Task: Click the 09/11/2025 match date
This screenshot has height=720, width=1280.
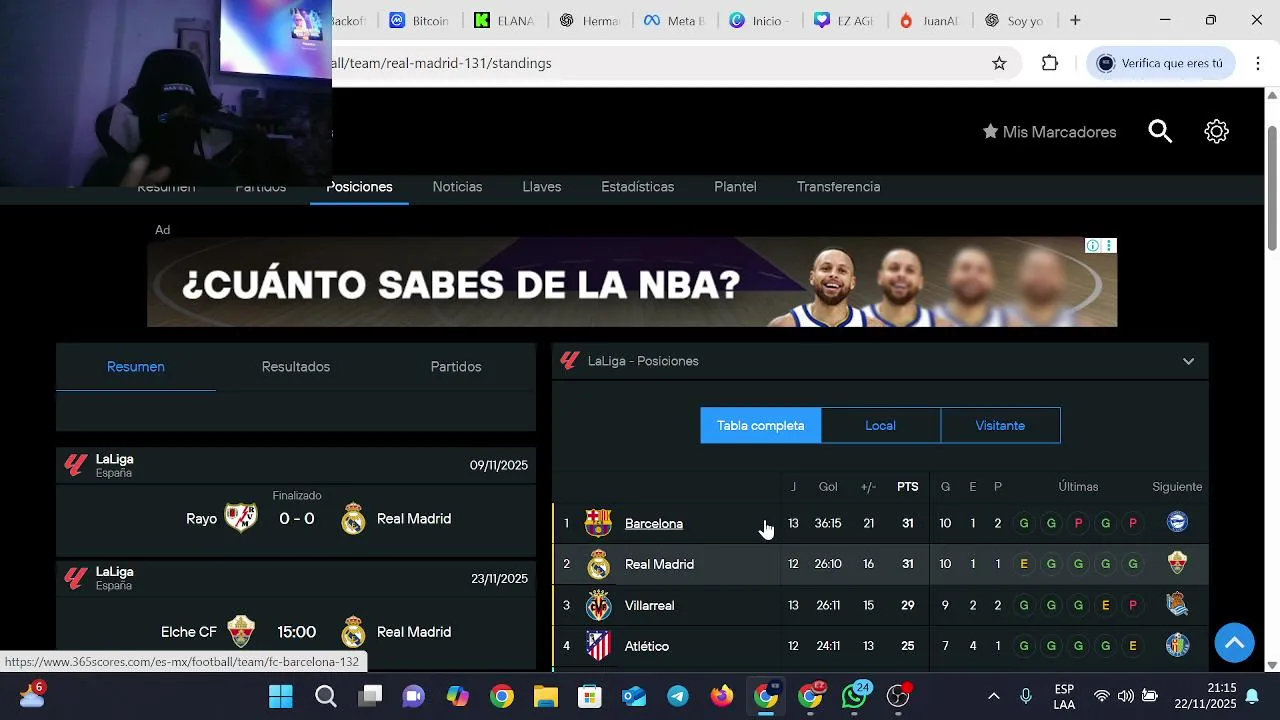Action: click(499, 465)
